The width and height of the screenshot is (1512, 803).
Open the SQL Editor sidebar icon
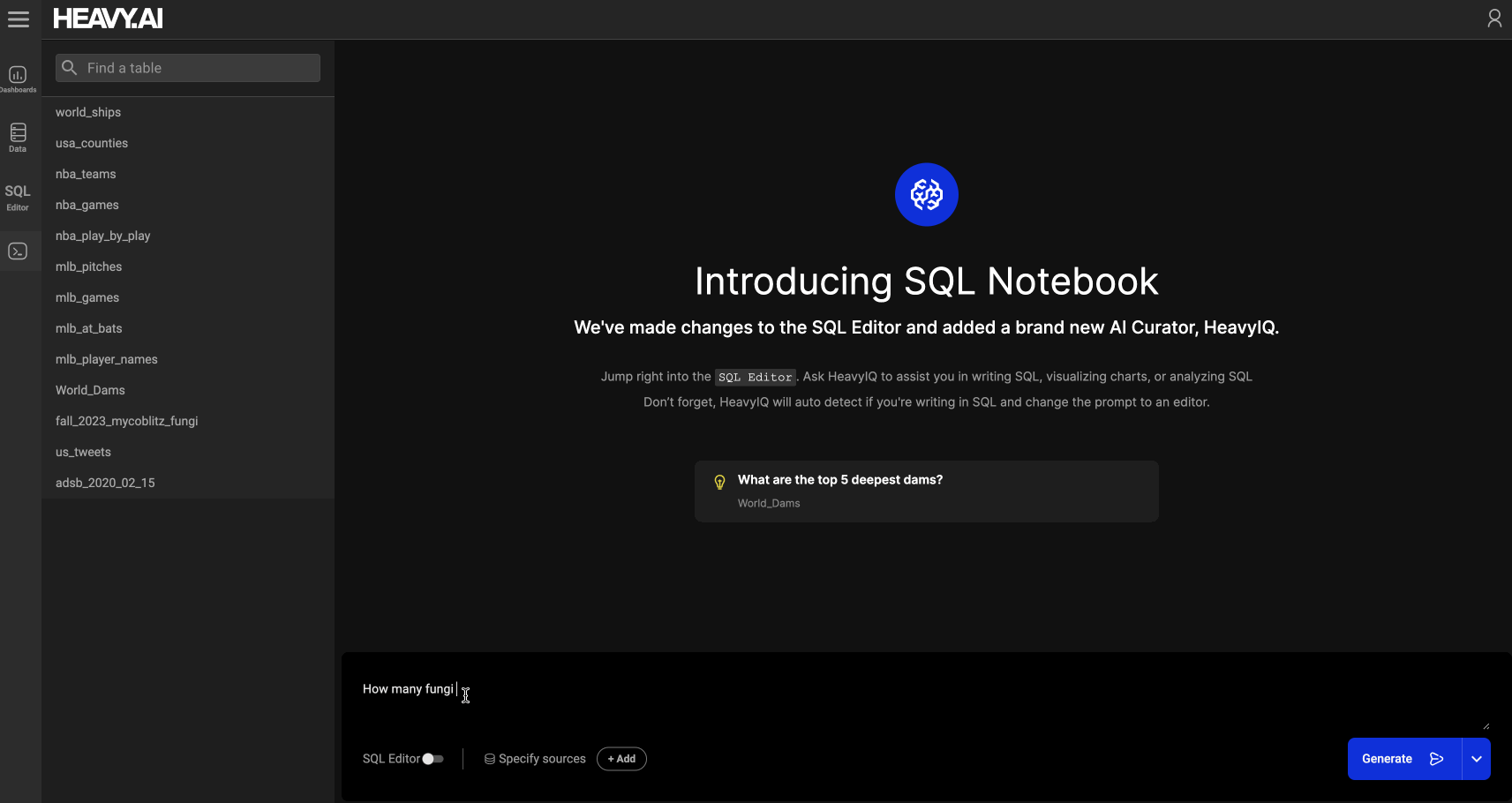pos(18,197)
